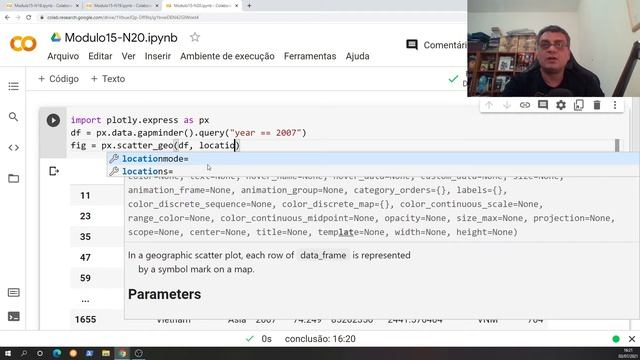Screen dimensions: 640x360
Task: Select locationmode= autocomplete suggestion
Action: [x=373, y=159]
